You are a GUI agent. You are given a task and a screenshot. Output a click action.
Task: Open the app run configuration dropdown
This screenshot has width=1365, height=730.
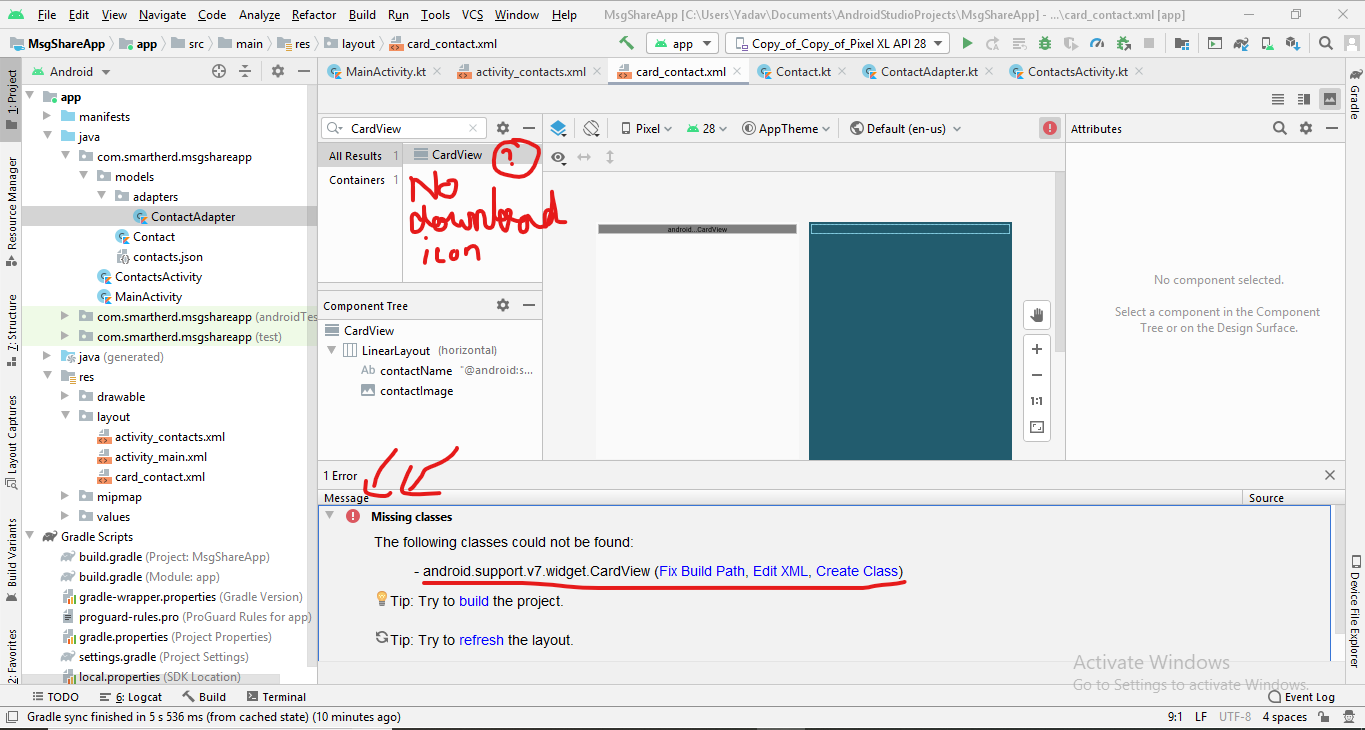coord(682,43)
